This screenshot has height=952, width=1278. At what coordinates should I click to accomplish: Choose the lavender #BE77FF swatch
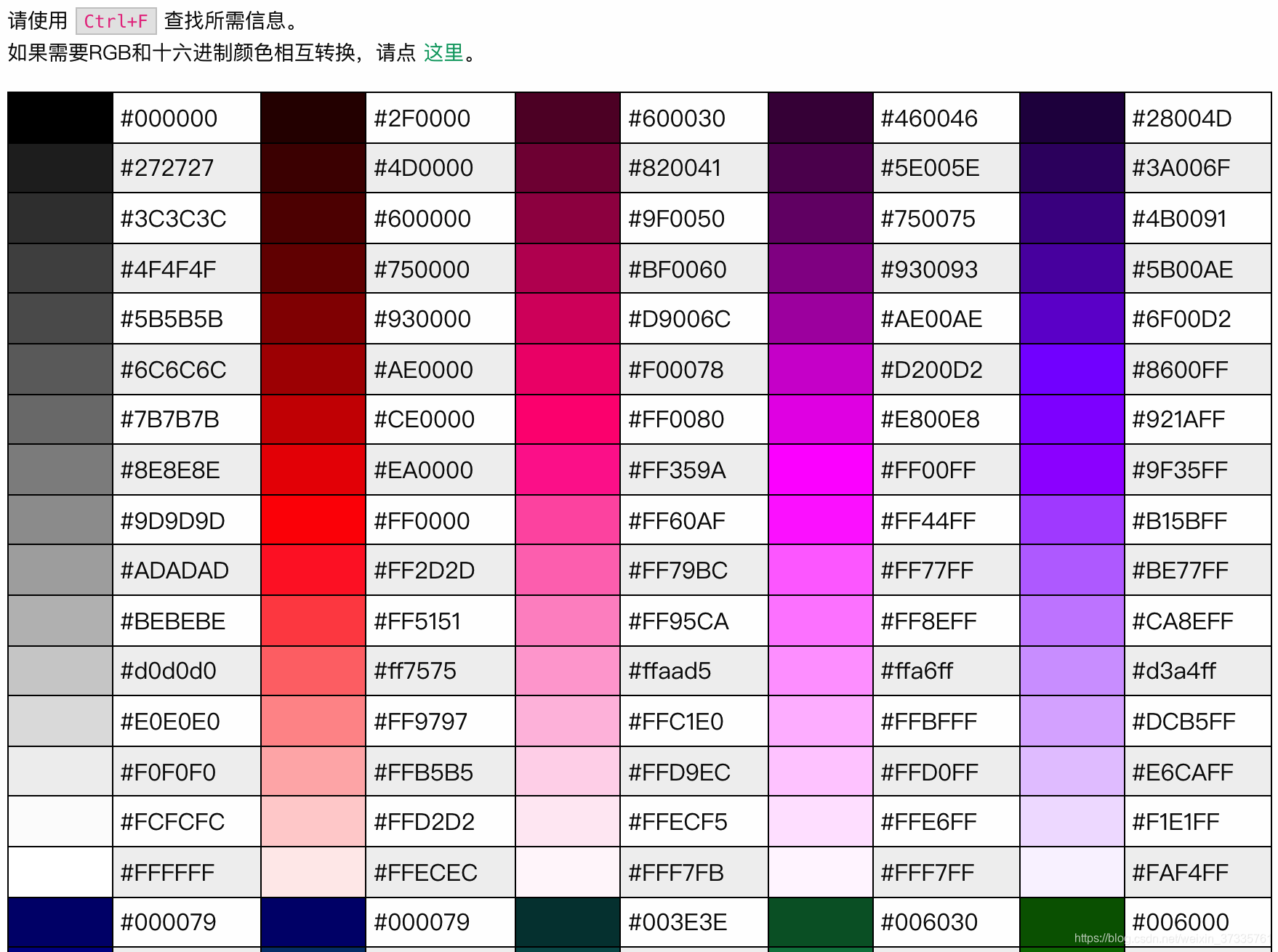(1072, 570)
